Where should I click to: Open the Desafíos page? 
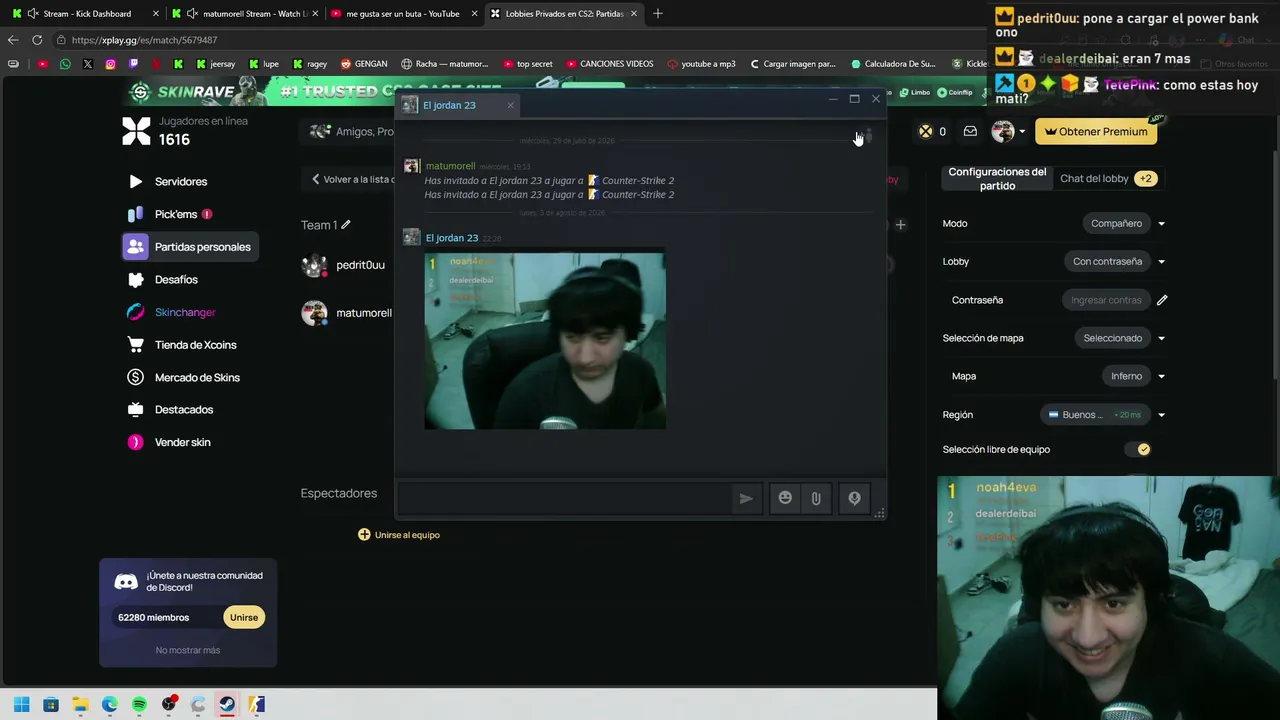coord(176,280)
